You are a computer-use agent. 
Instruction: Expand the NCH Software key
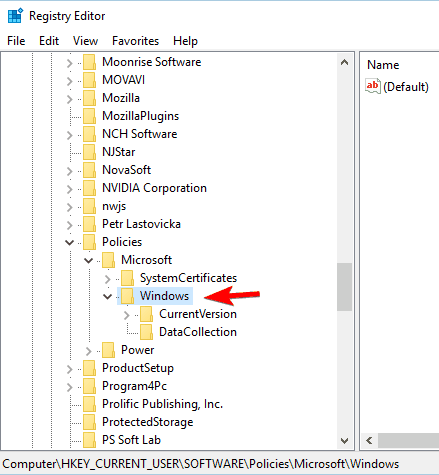[69, 135]
